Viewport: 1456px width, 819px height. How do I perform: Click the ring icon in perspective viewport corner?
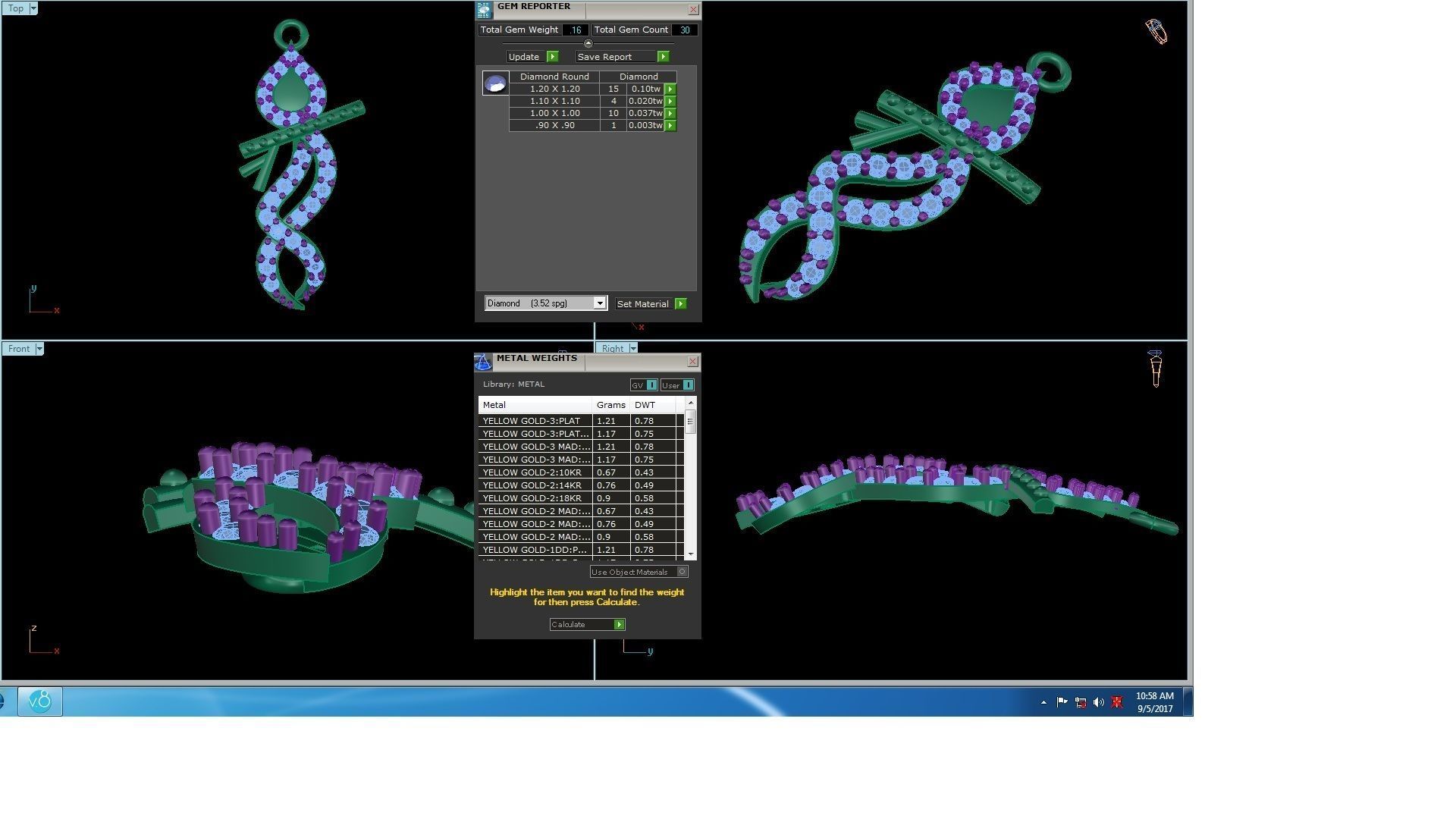click(x=1156, y=32)
